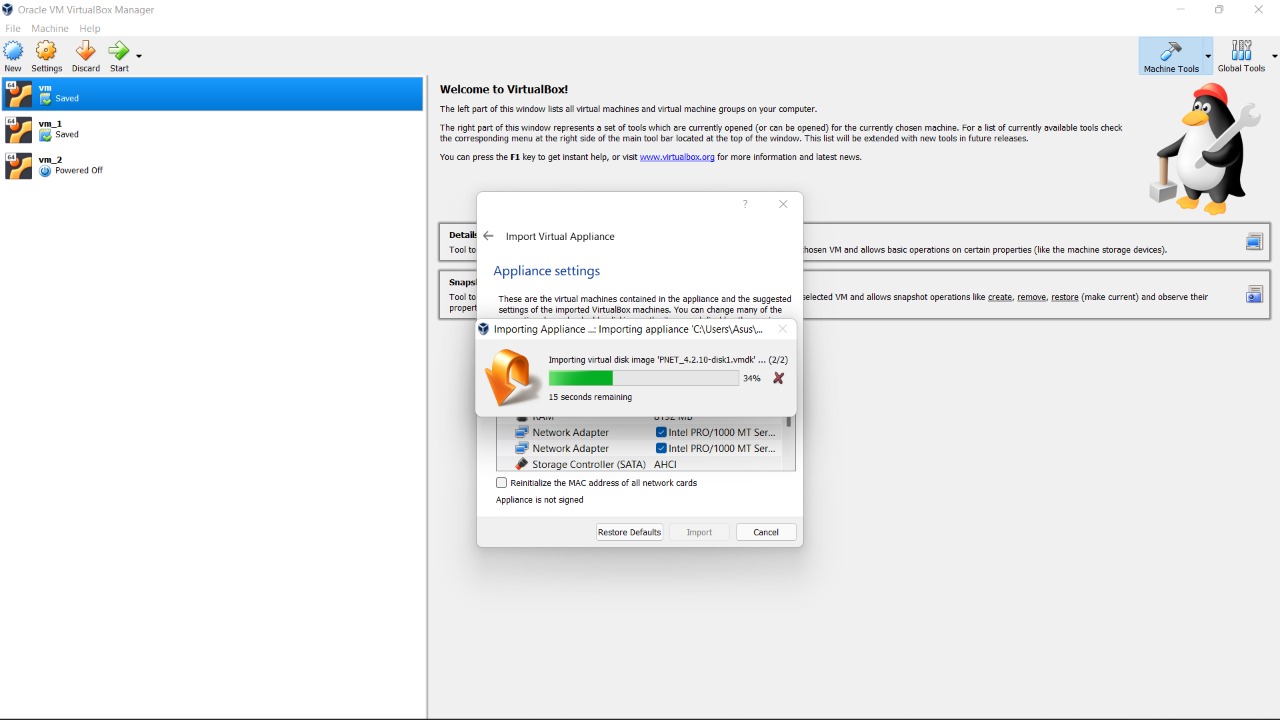1280x720 pixels.
Task: Click the Saved state icon of vm_1
Action: tap(45, 135)
